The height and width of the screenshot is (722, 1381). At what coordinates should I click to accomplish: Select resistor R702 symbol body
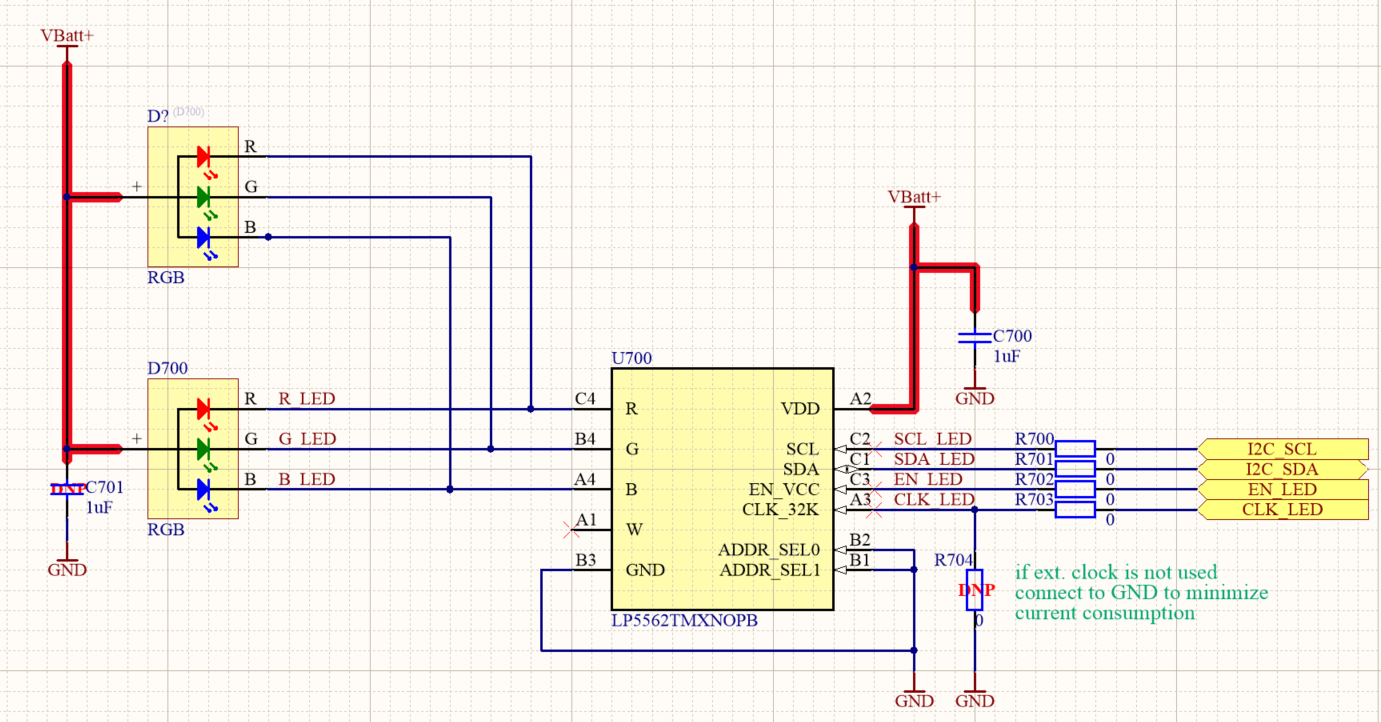coord(1075,489)
